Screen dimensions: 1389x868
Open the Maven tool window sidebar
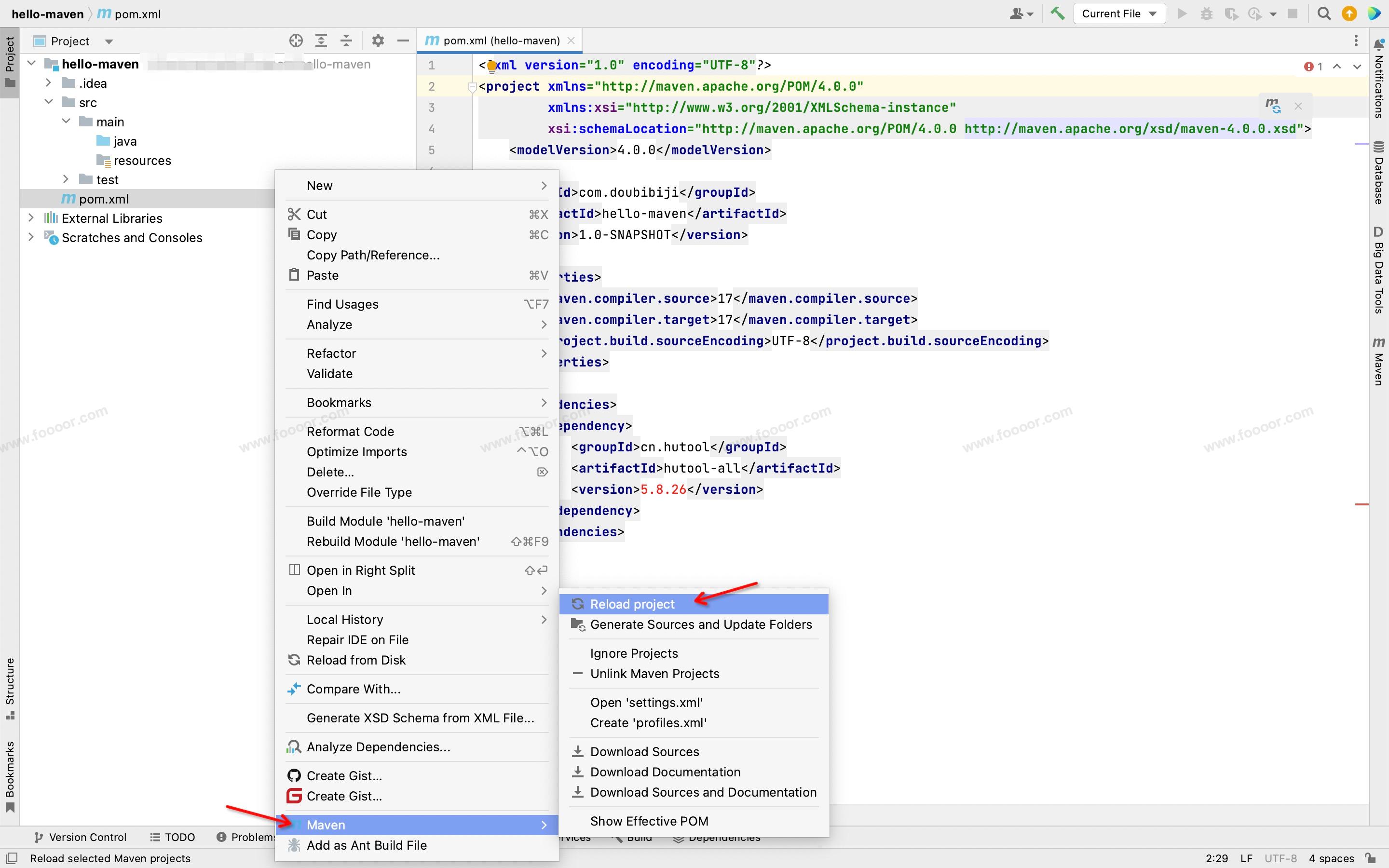point(1378,361)
